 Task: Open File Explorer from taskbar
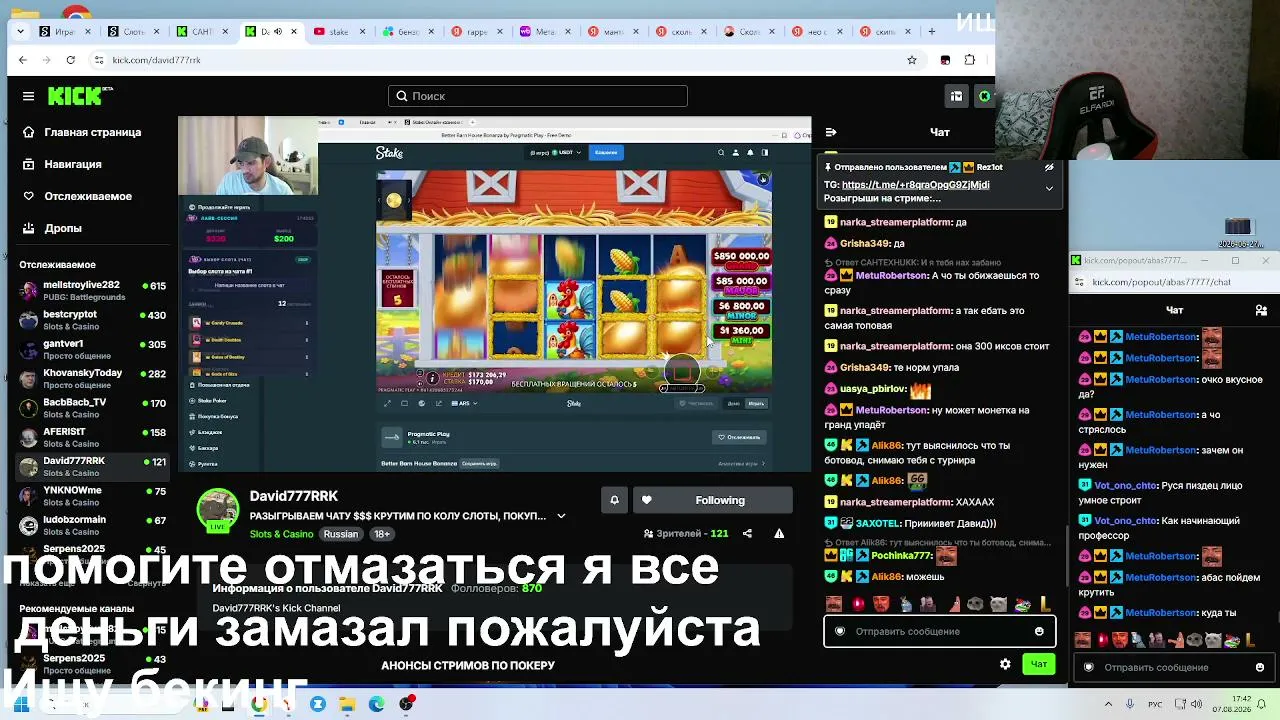(x=347, y=704)
